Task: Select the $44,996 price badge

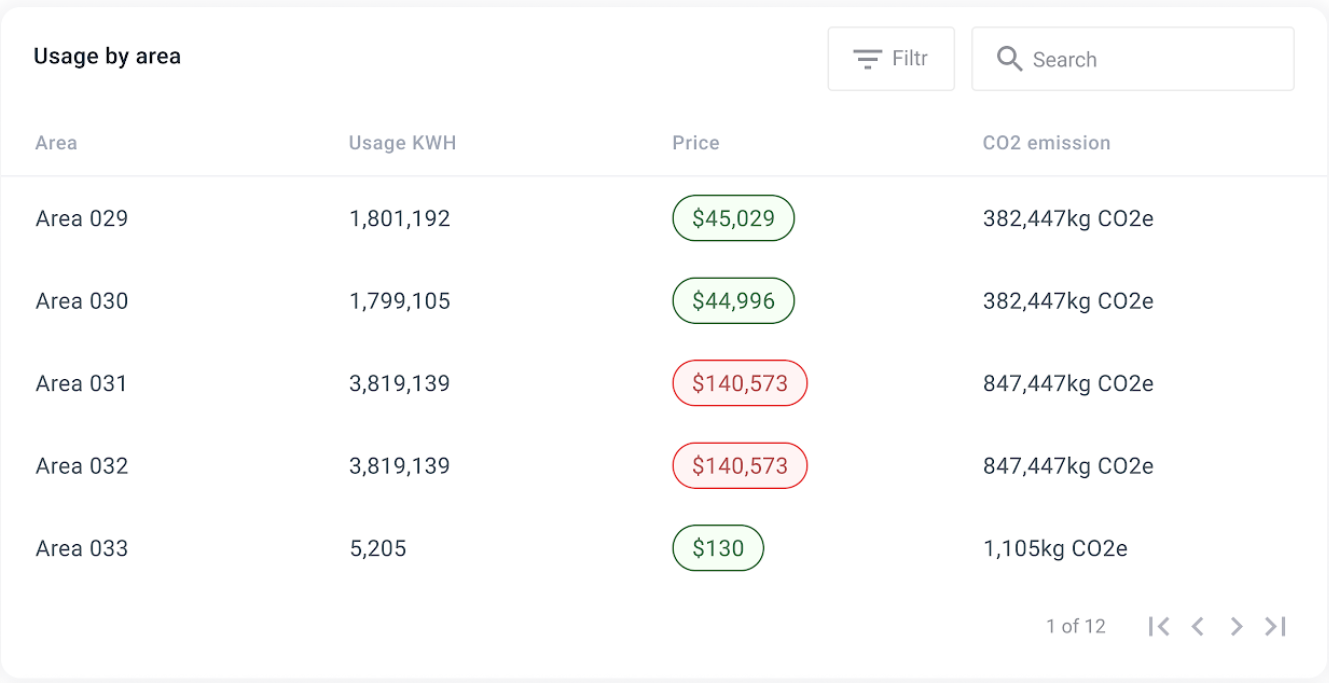Action: click(733, 301)
